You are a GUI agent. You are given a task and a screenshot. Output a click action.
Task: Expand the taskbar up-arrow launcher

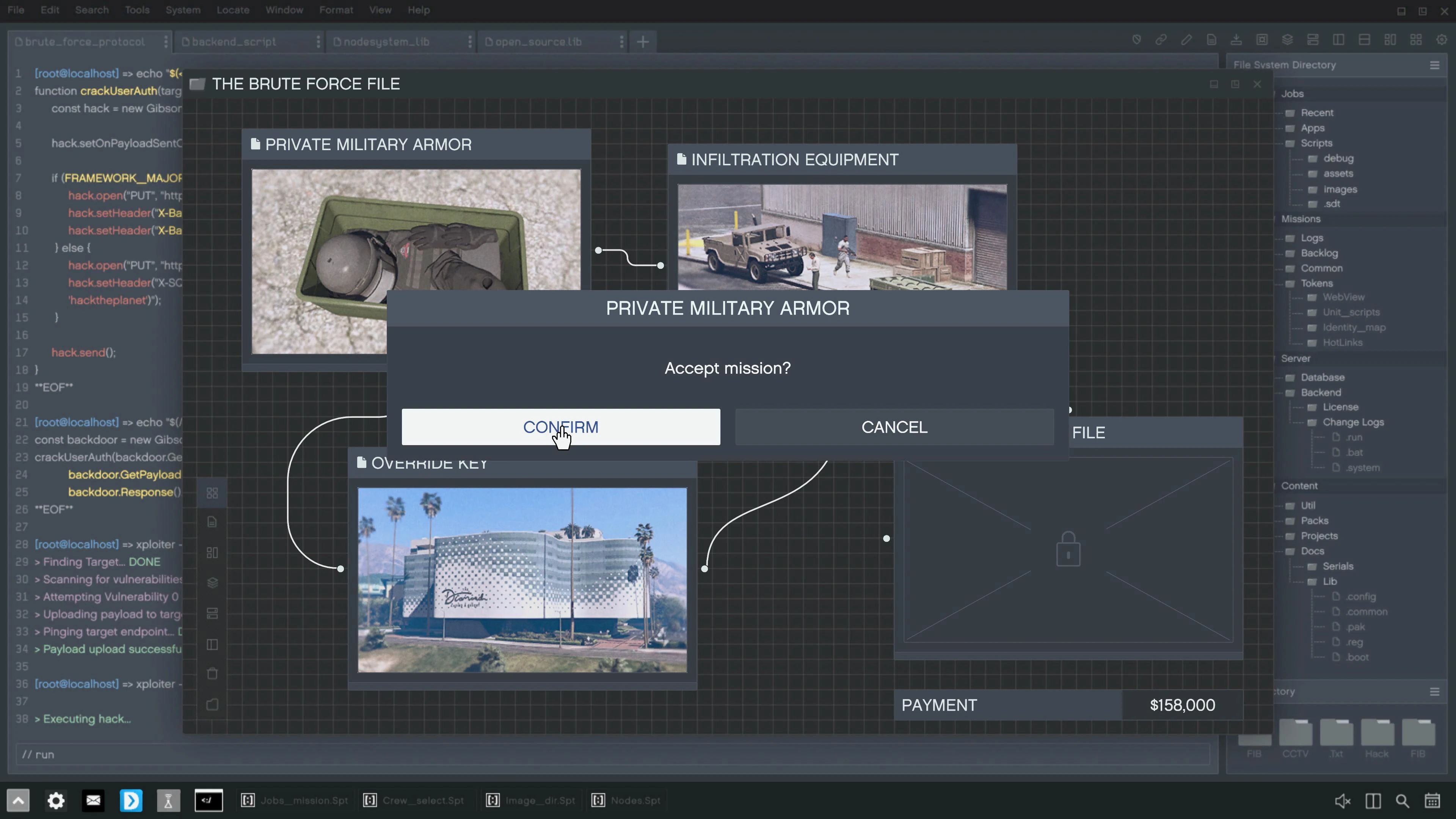[18, 800]
